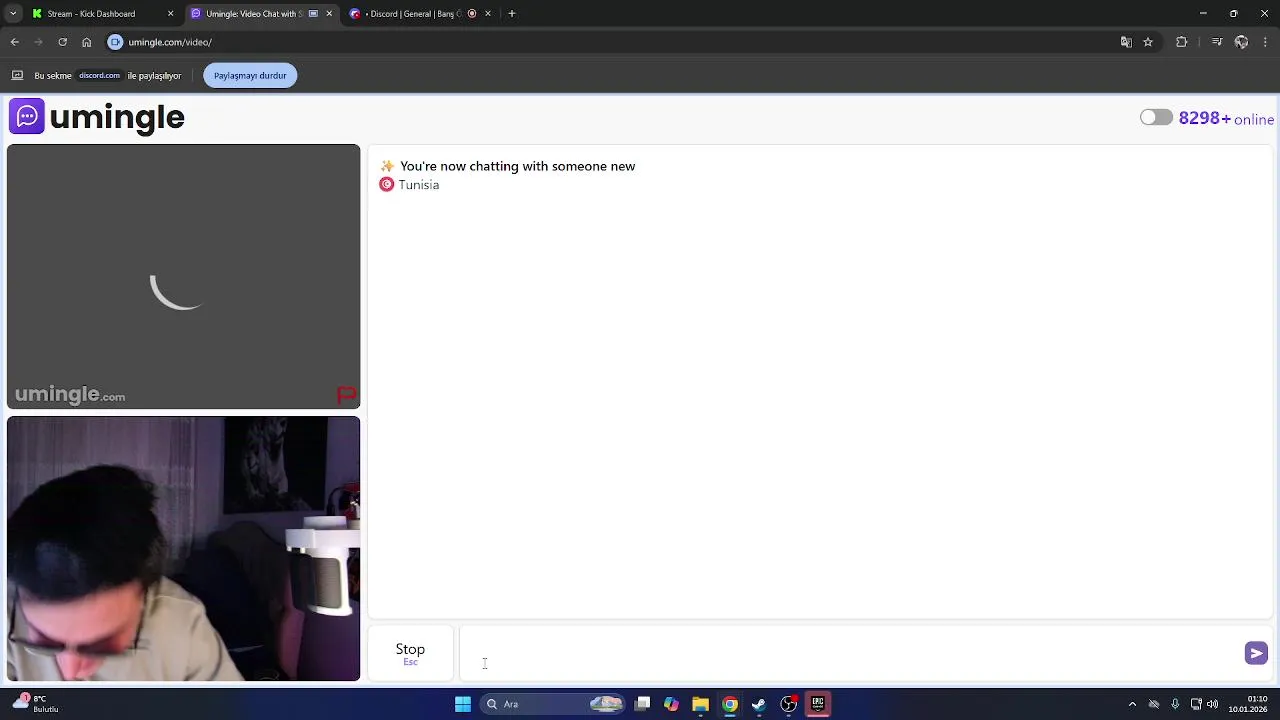Send message with the purple arrow button
Screen dimensions: 1280x720
tap(1256, 653)
